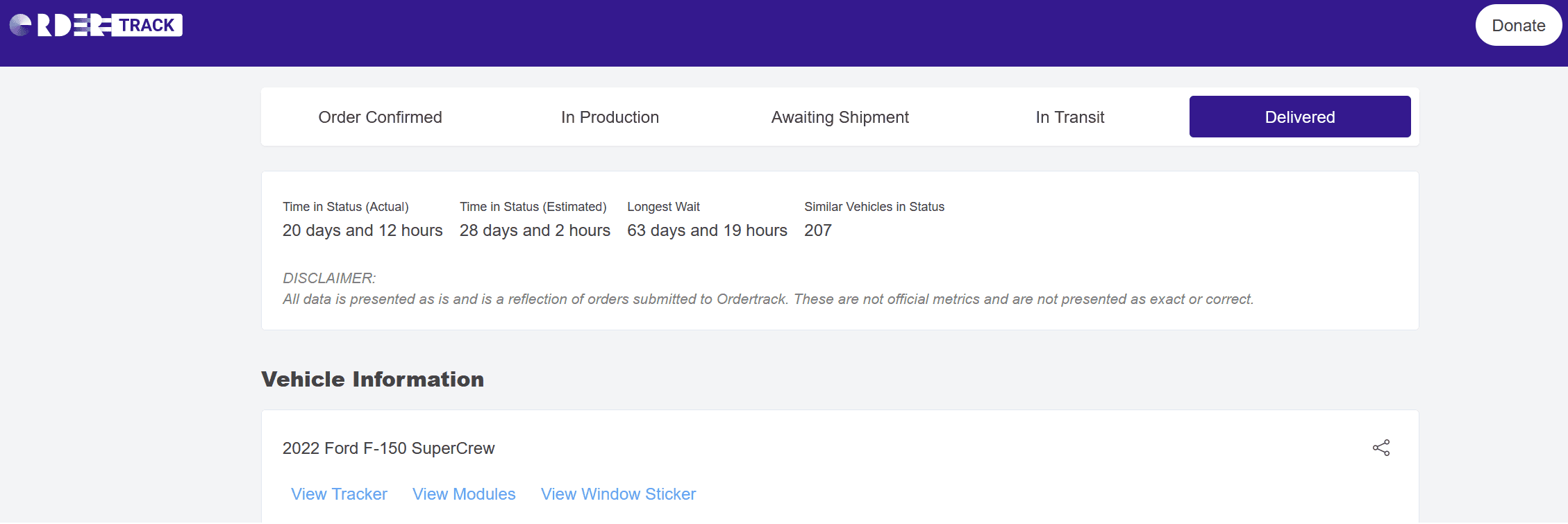This screenshot has width=1568, height=524.
Task: Follow the View Modules link
Action: click(464, 494)
